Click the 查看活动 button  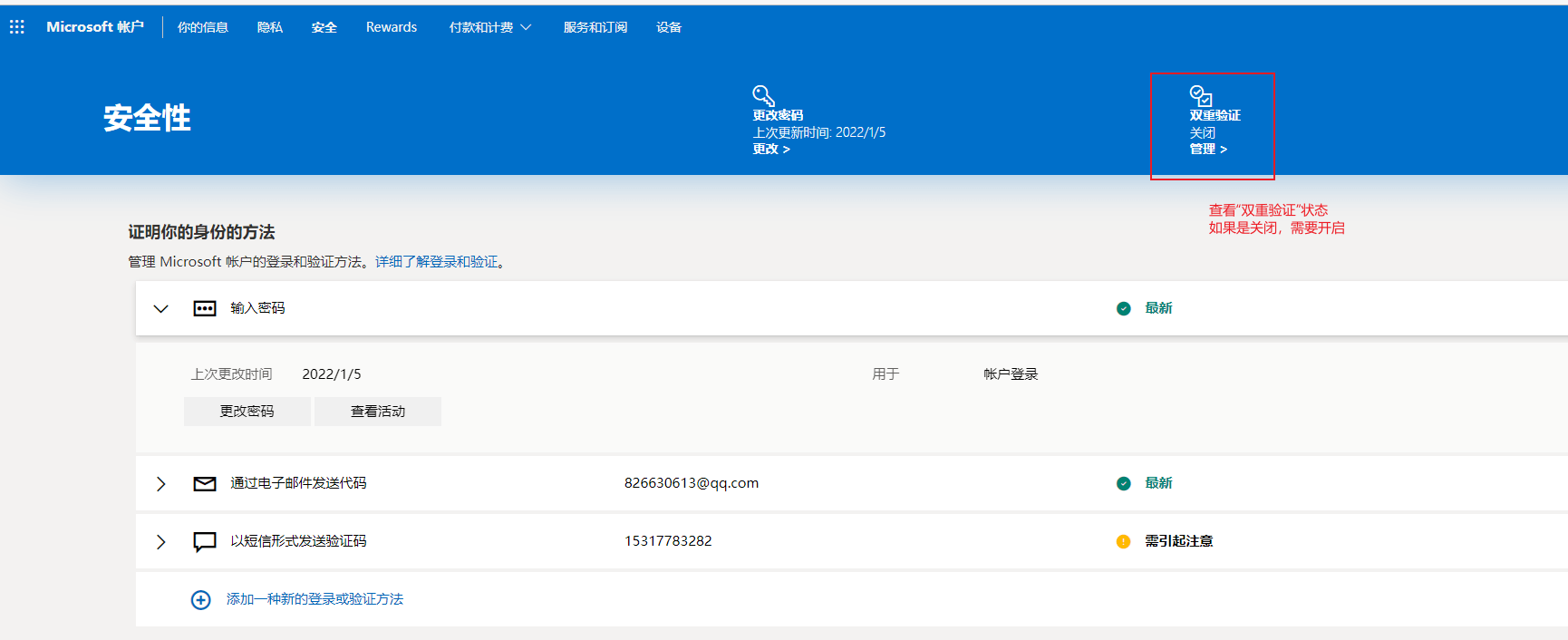pyautogui.click(x=378, y=411)
